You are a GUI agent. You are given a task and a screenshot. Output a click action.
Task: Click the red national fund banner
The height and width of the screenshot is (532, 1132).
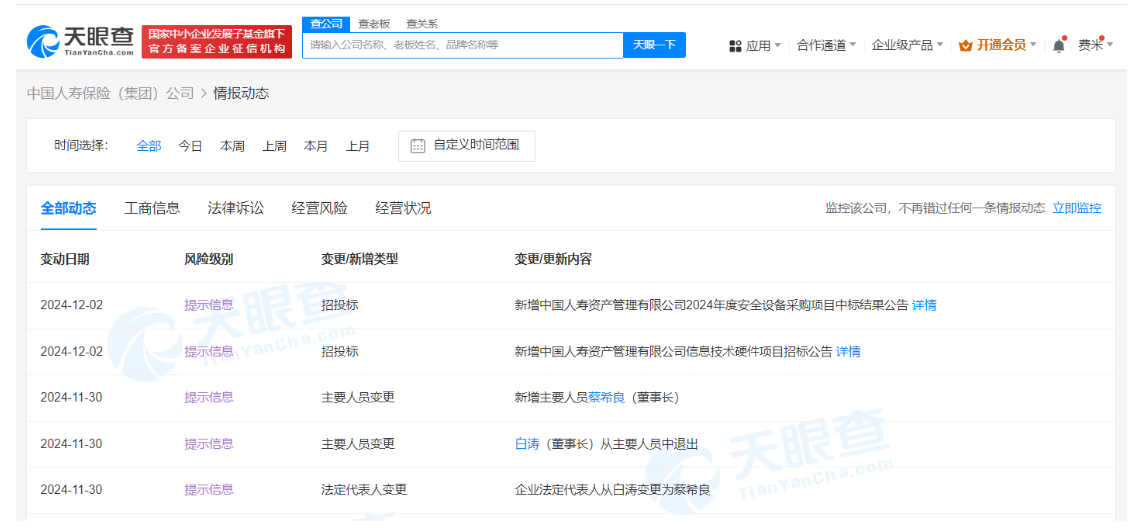(217, 41)
